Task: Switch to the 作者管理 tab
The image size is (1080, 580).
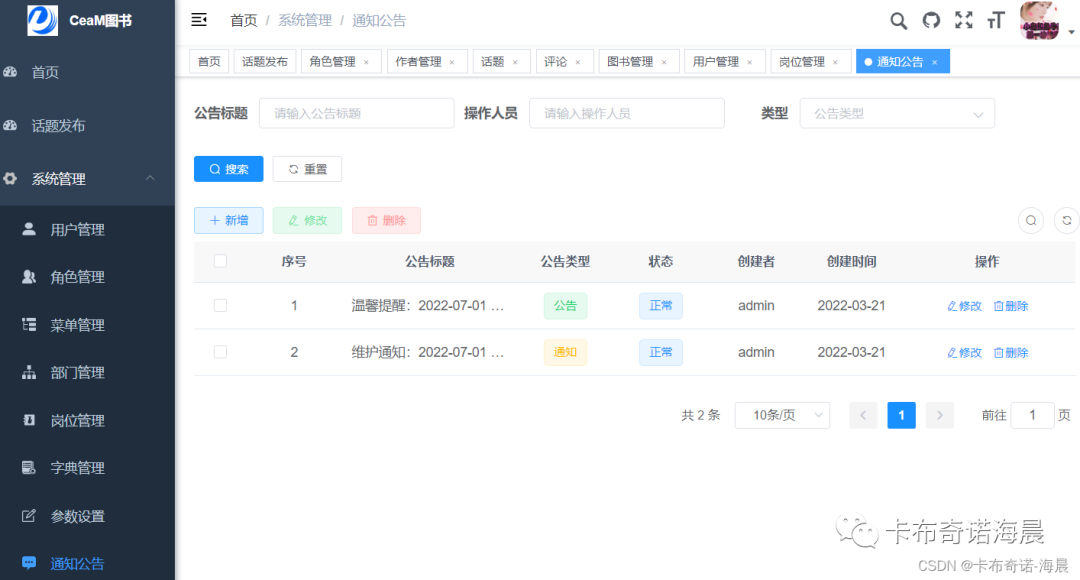Action: click(419, 61)
